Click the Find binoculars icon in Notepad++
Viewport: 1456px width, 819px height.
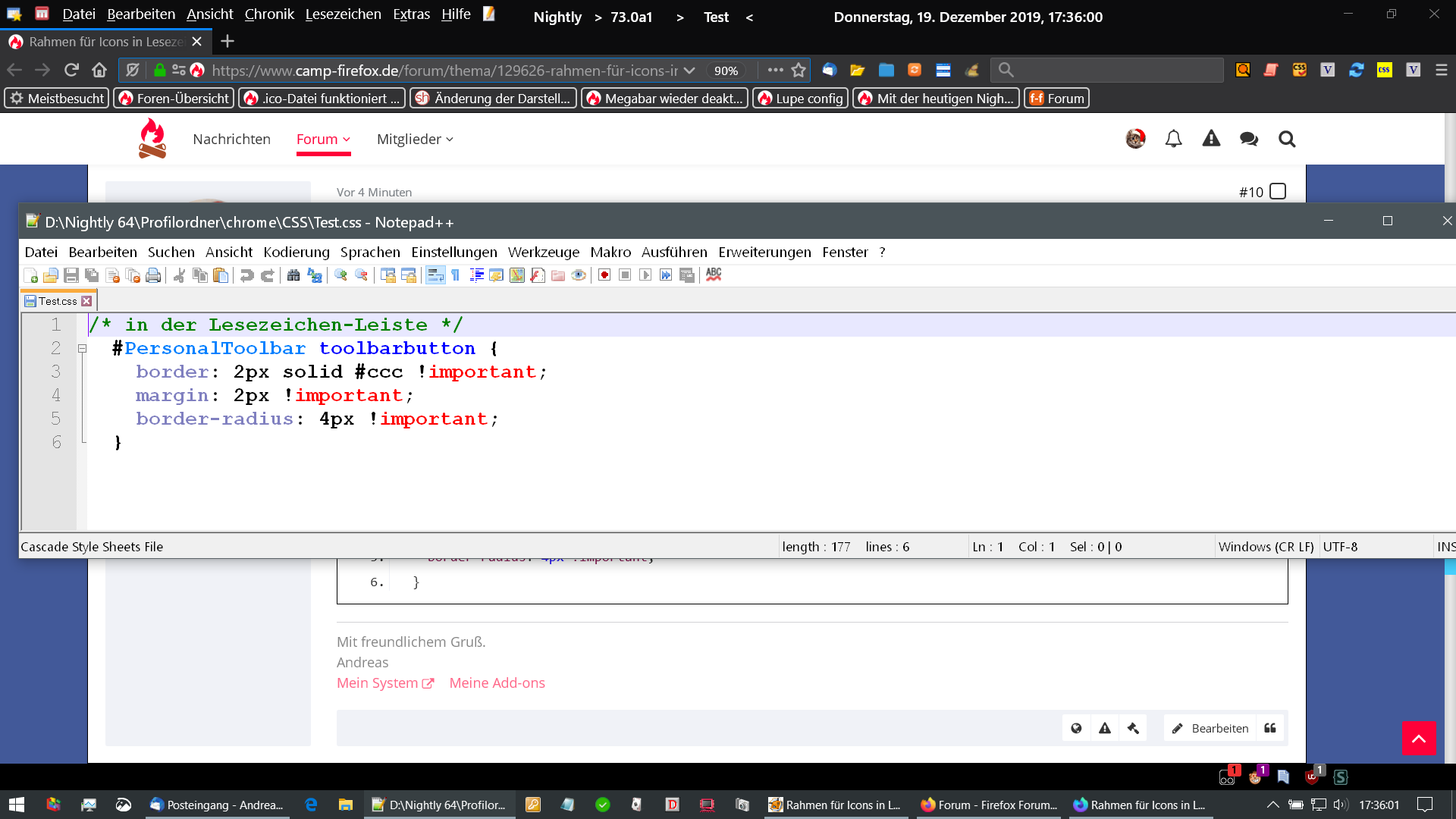pos(293,275)
